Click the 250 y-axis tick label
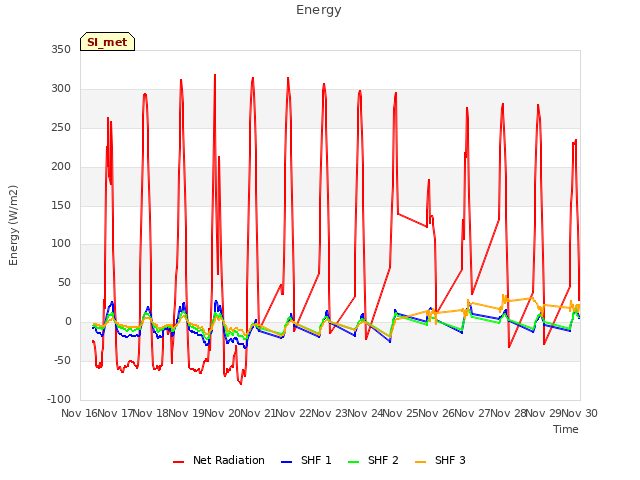The height and width of the screenshot is (480, 640). [x=61, y=128]
